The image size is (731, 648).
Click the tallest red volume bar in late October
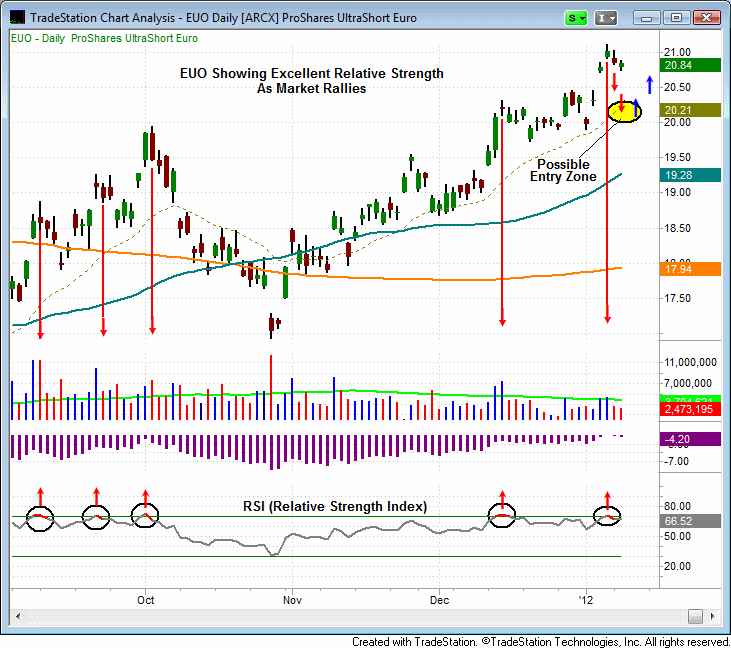pyautogui.click(x=271, y=387)
